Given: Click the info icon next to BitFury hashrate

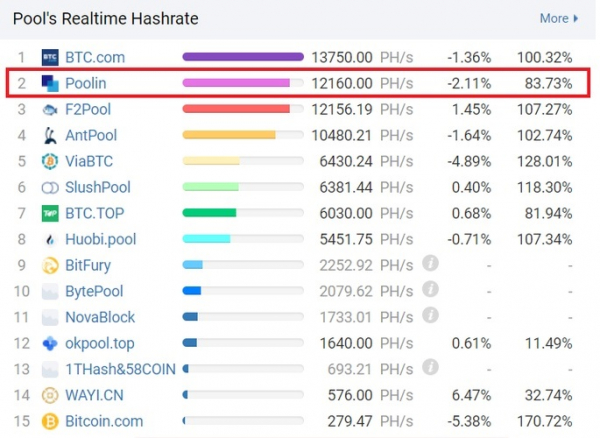Looking at the screenshot, I should coord(430,264).
